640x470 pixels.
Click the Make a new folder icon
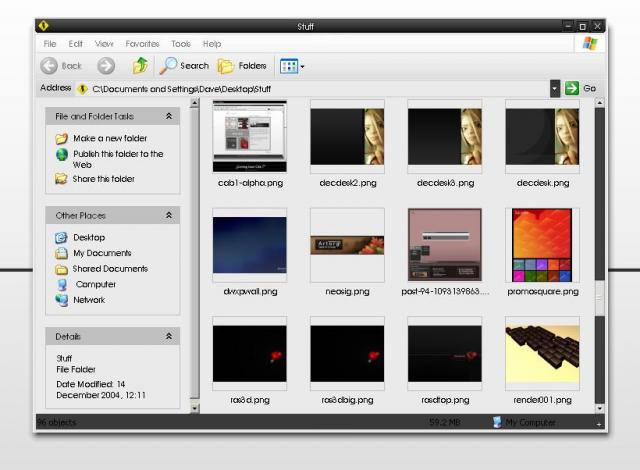[x=62, y=139]
